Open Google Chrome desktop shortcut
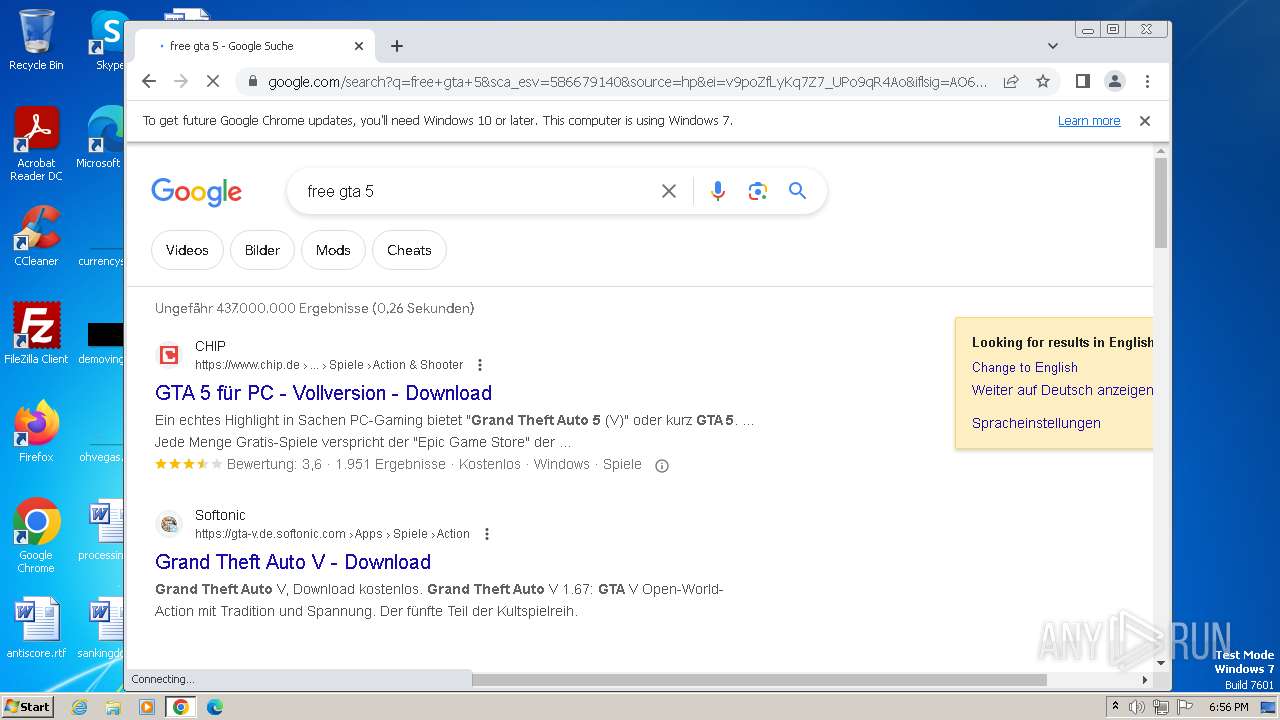 36,536
